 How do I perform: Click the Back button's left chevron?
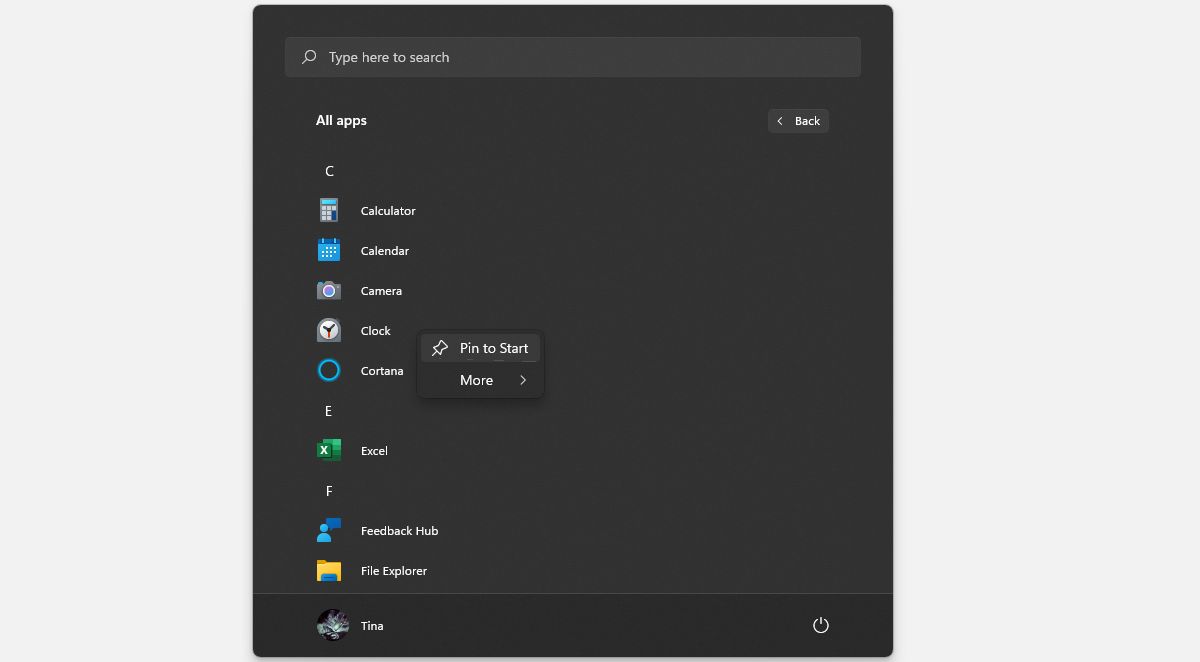(x=780, y=121)
